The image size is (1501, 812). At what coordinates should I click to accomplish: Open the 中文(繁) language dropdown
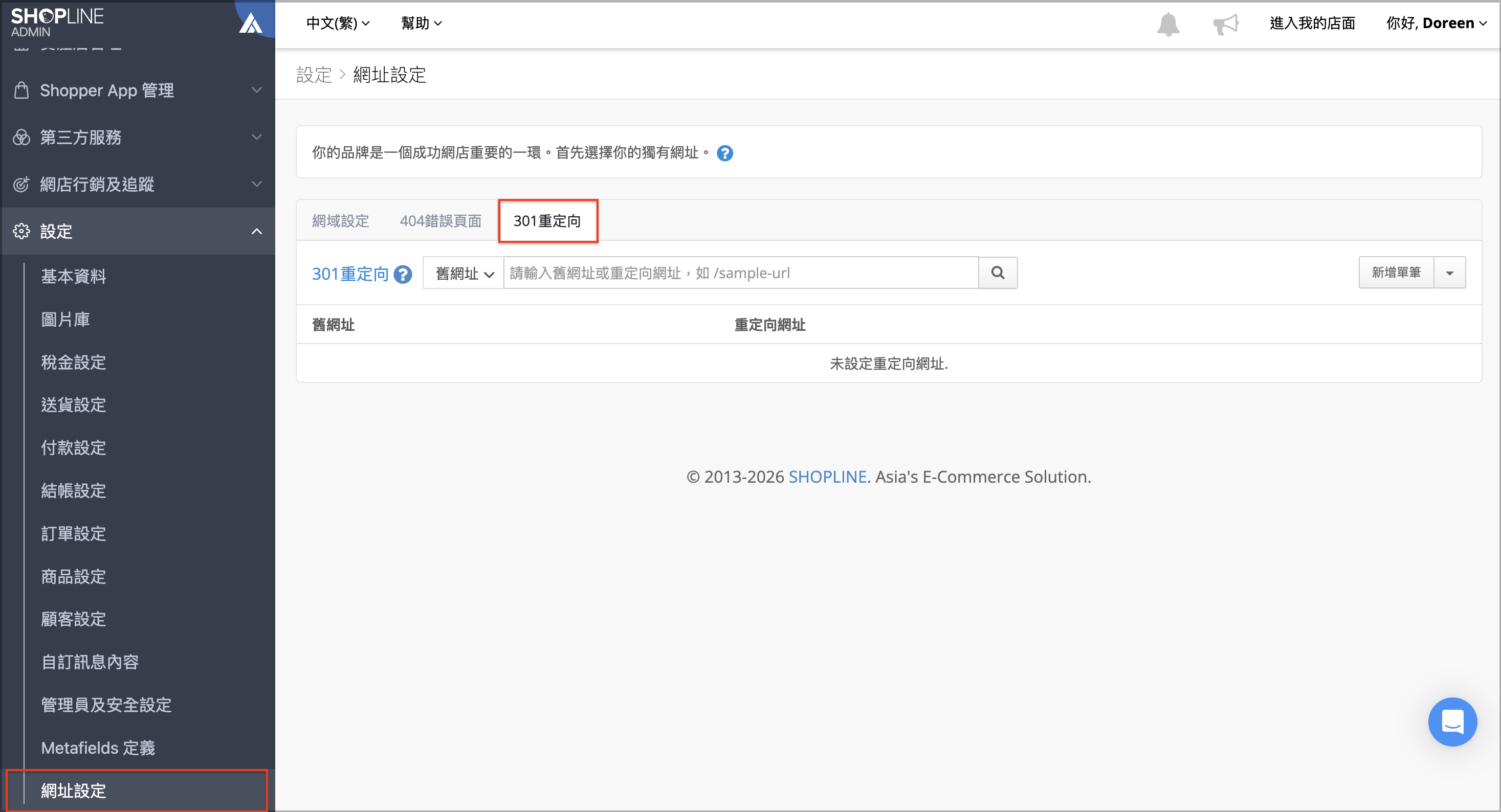pos(339,24)
